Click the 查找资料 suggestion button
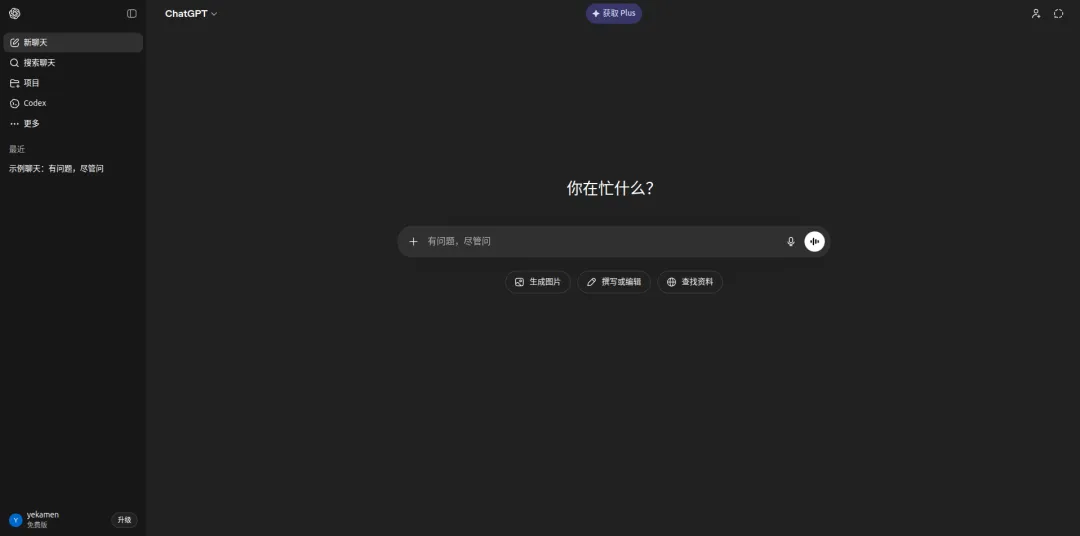 tap(690, 282)
